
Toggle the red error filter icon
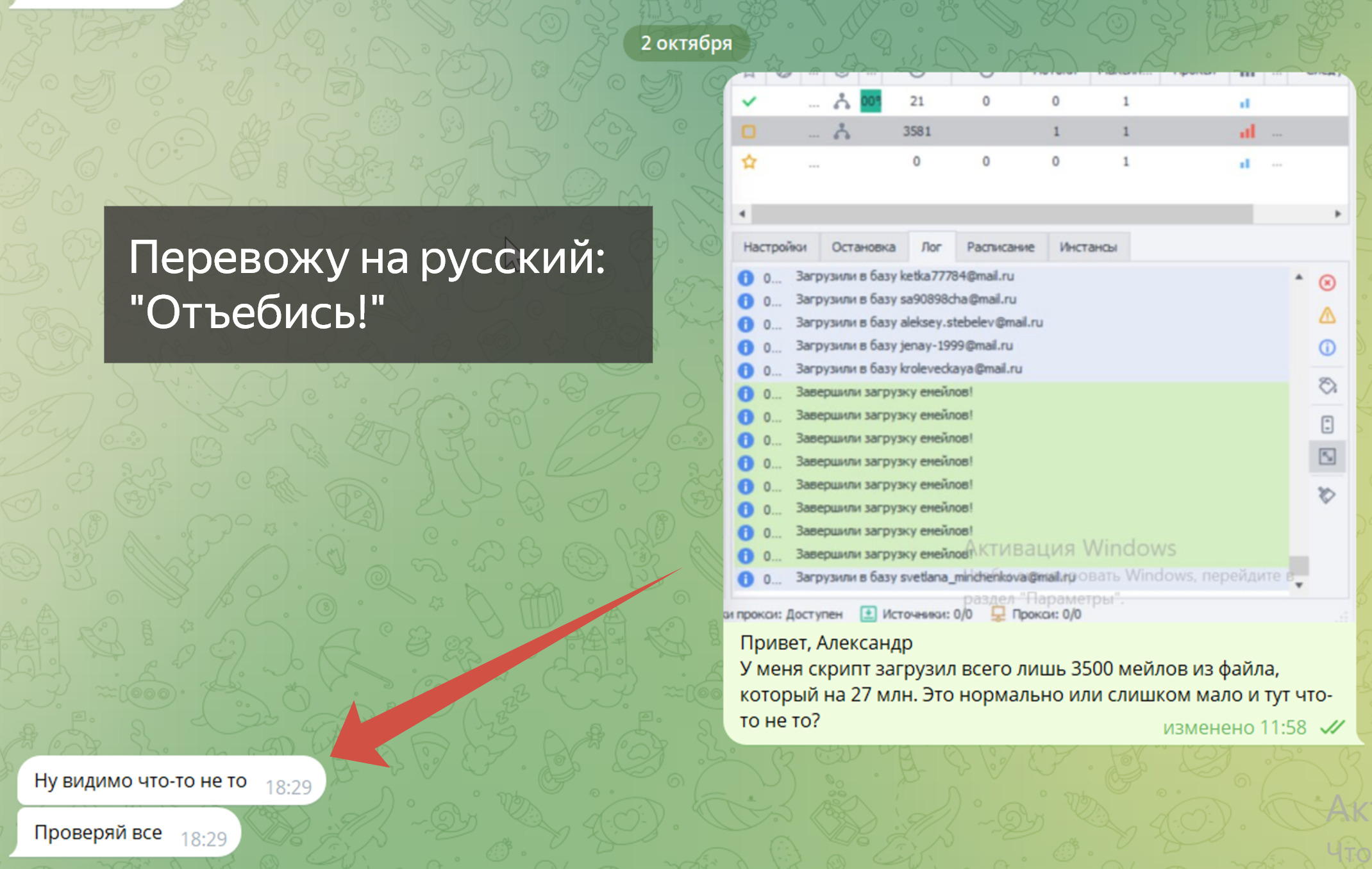click(x=1327, y=283)
